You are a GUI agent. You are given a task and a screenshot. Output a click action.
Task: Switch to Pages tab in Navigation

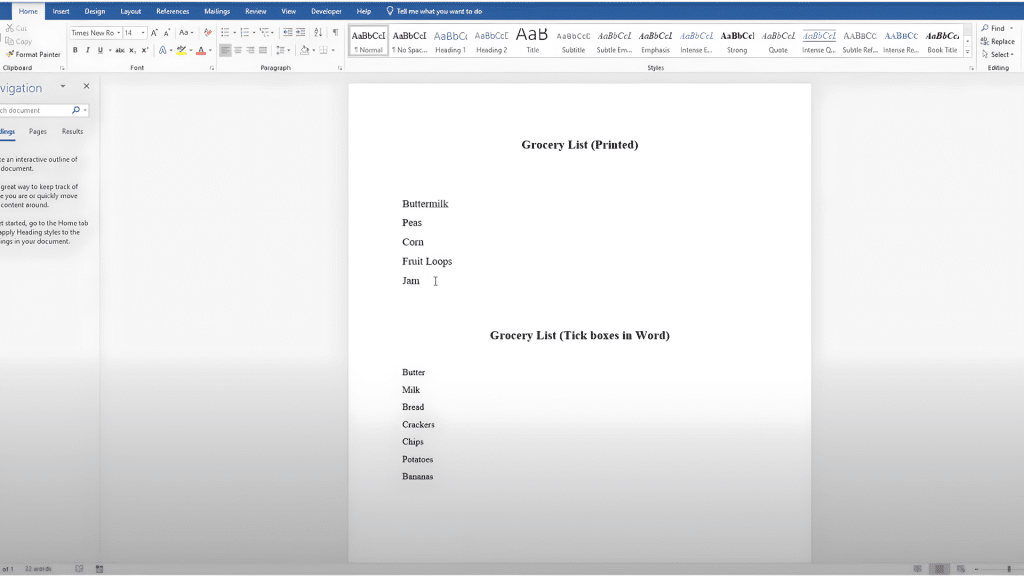point(38,131)
